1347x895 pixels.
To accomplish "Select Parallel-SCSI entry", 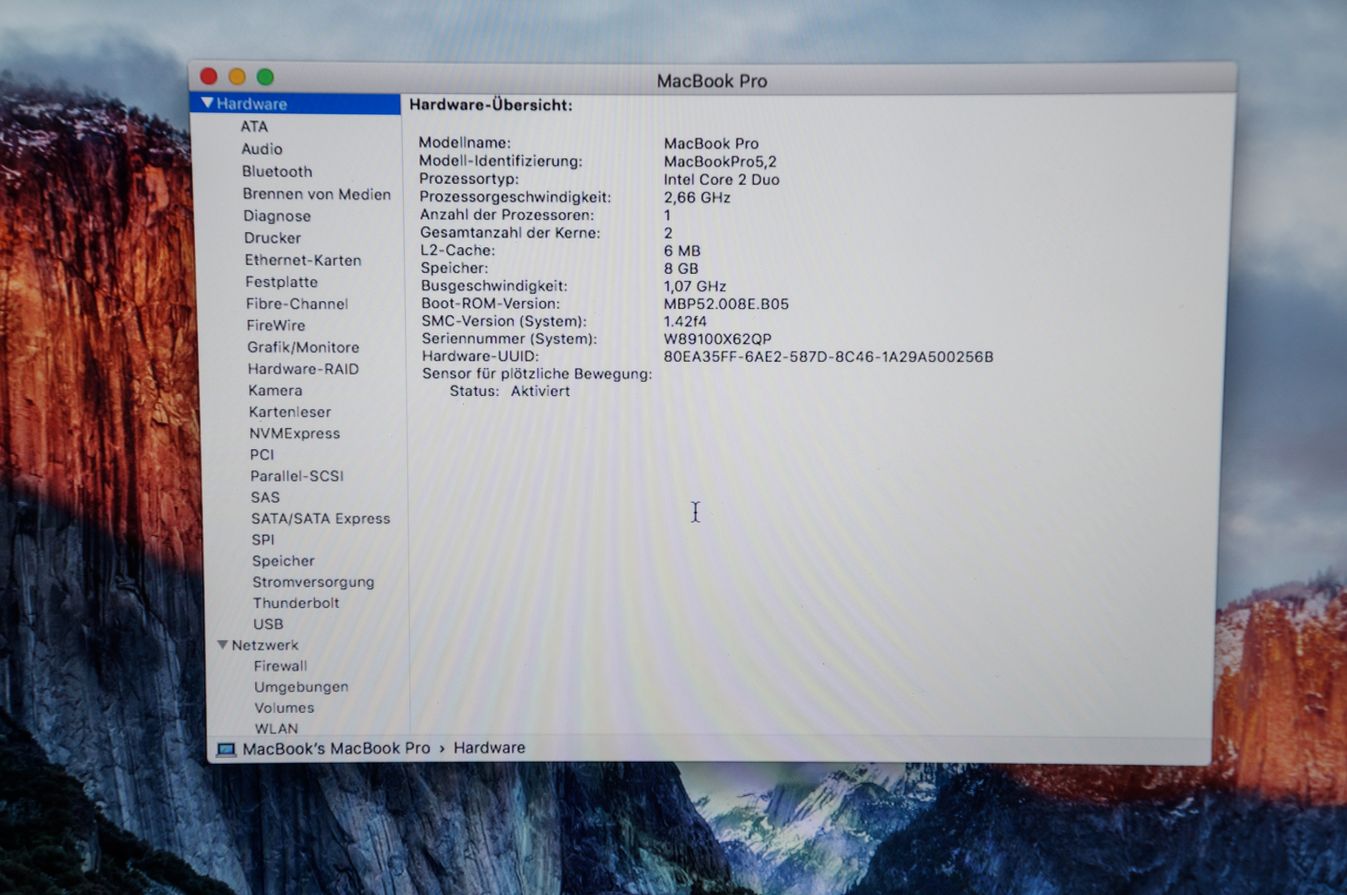I will pos(297,476).
